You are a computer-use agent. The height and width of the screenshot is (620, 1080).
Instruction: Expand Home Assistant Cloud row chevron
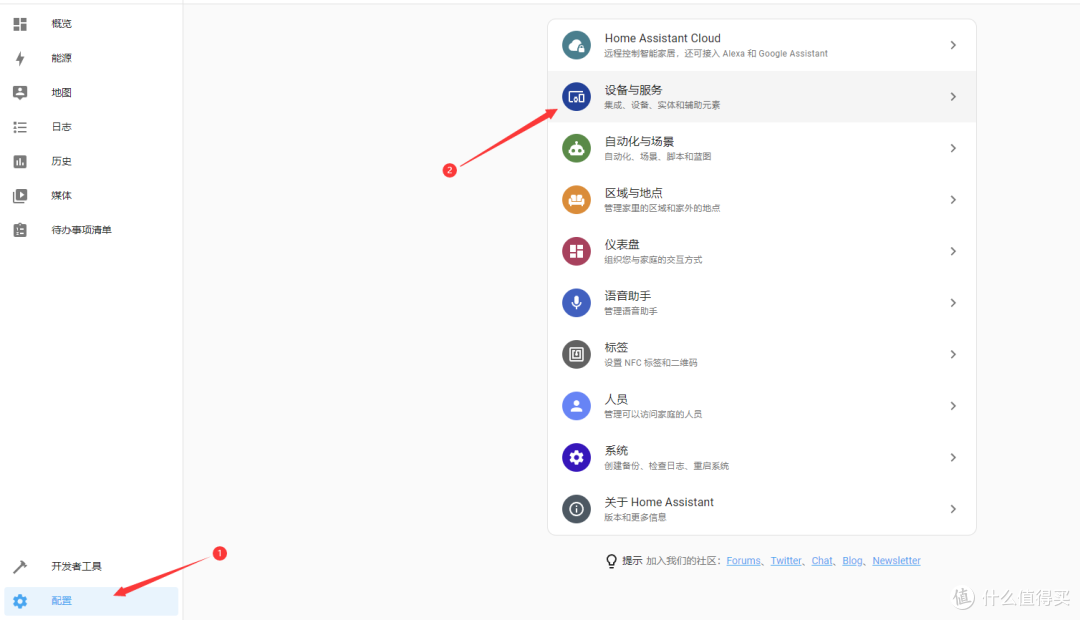coord(953,45)
